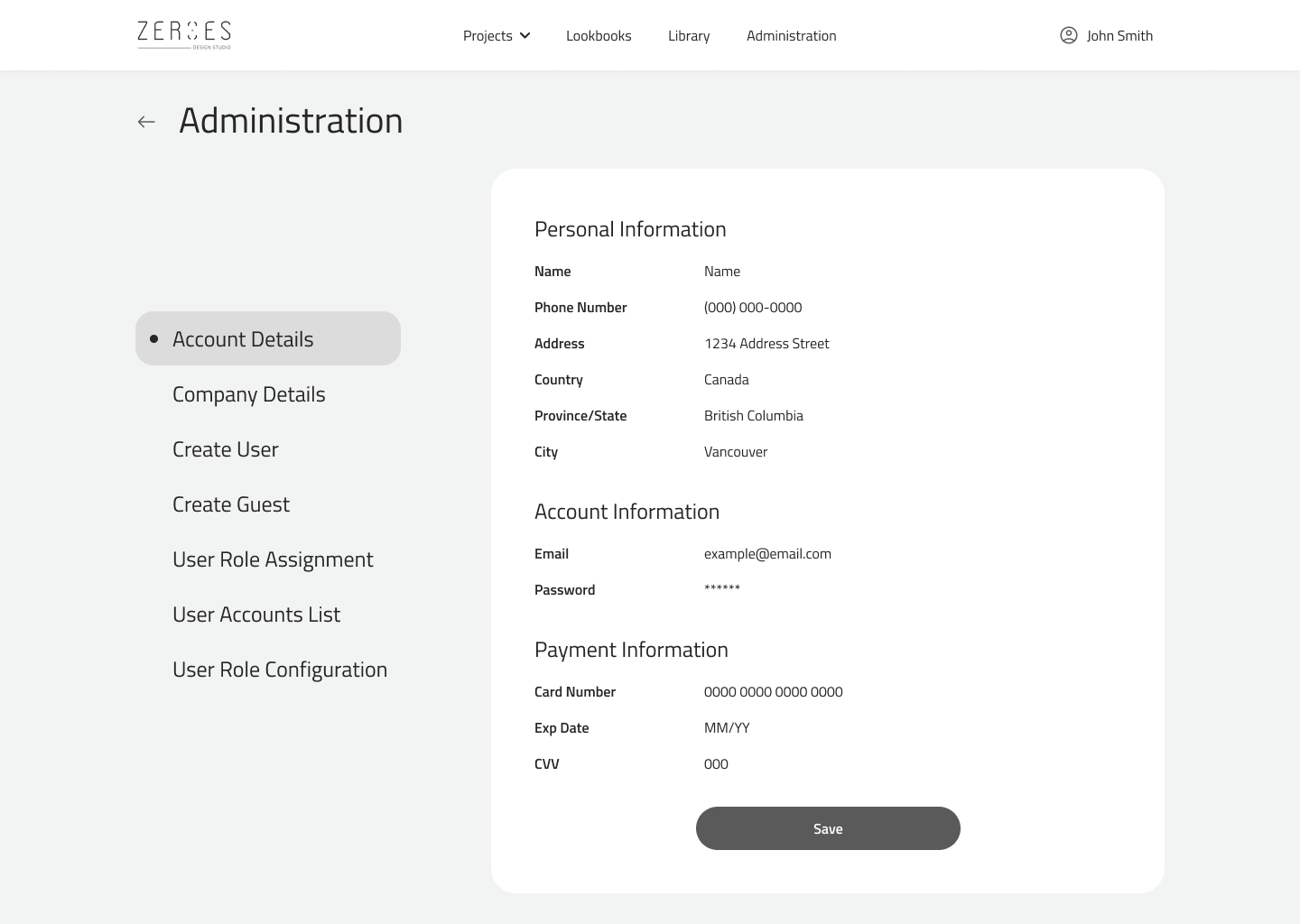The image size is (1300, 924).
Task: Click the Administration page title
Action: [x=291, y=121]
